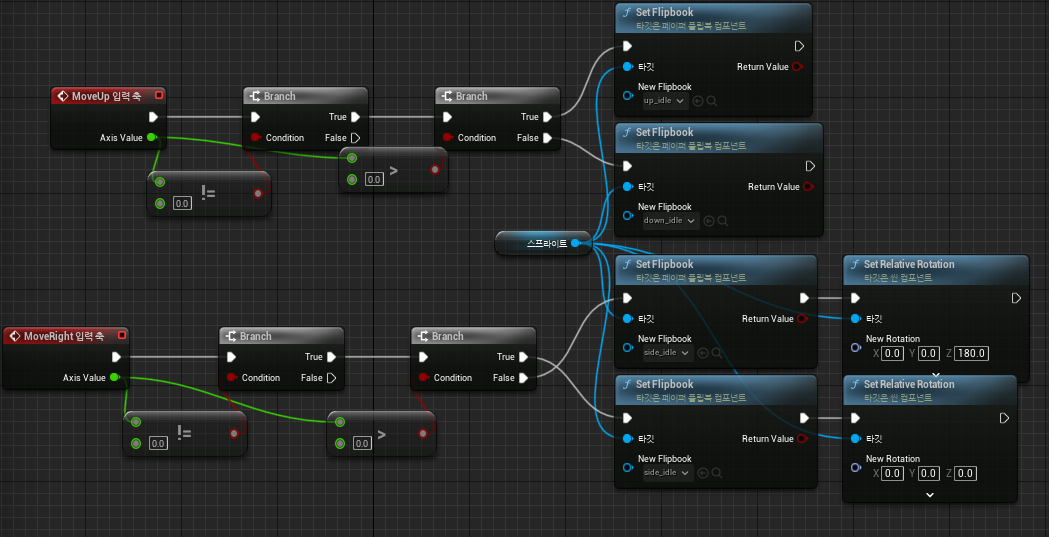Open the down_idle flipbook dropdown
This screenshot has width=1049, height=537.
tap(669, 221)
